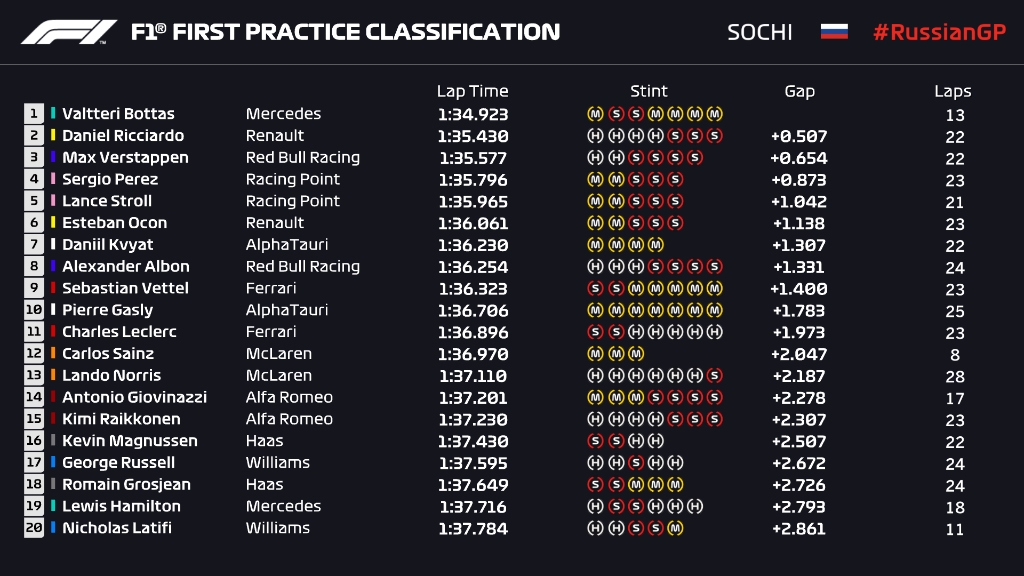Click Magnussen's final hard tyre icon
This screenshot has width=1024, height=576.
[x=655, y=441]
